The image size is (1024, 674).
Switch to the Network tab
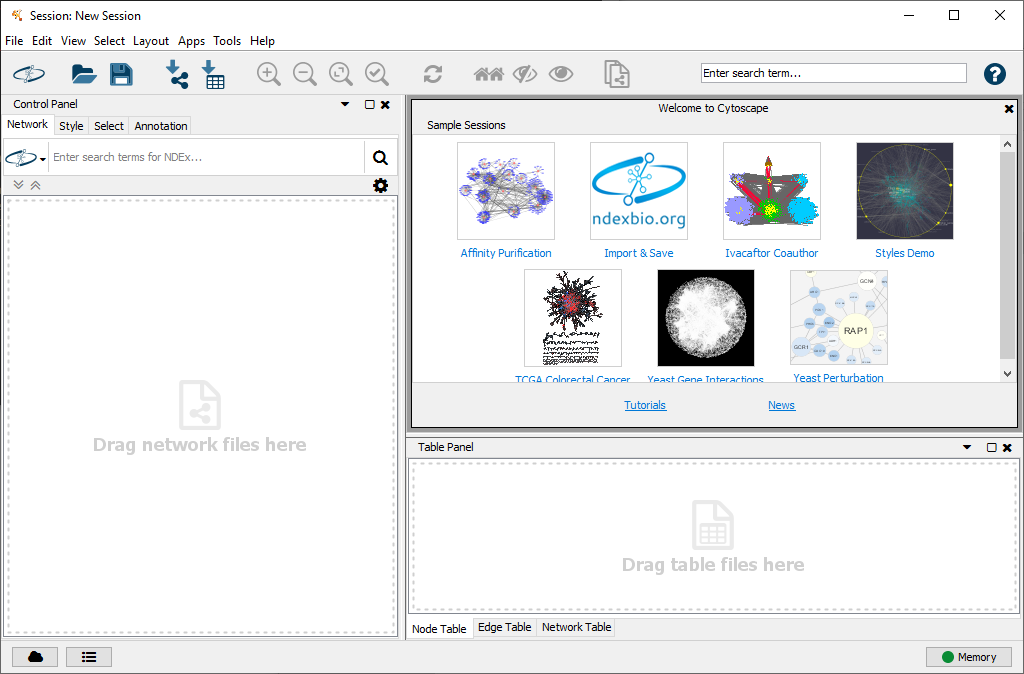click(27, 124)
